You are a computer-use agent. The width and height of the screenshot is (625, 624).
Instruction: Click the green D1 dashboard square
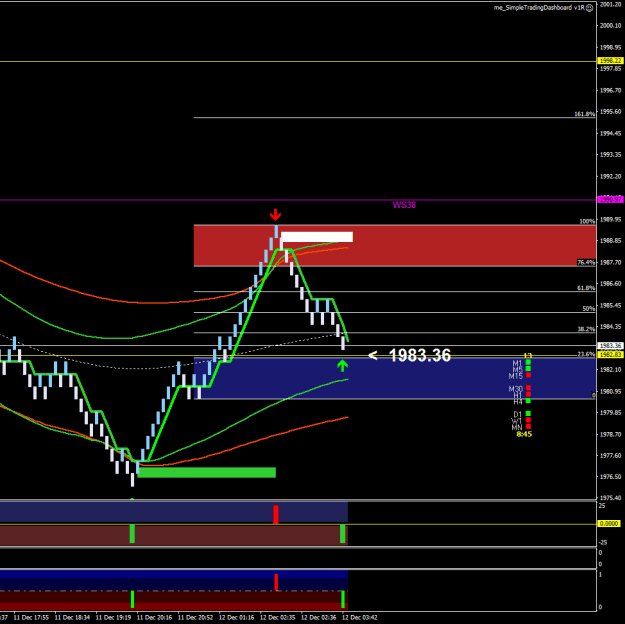[x=528, y=414]
